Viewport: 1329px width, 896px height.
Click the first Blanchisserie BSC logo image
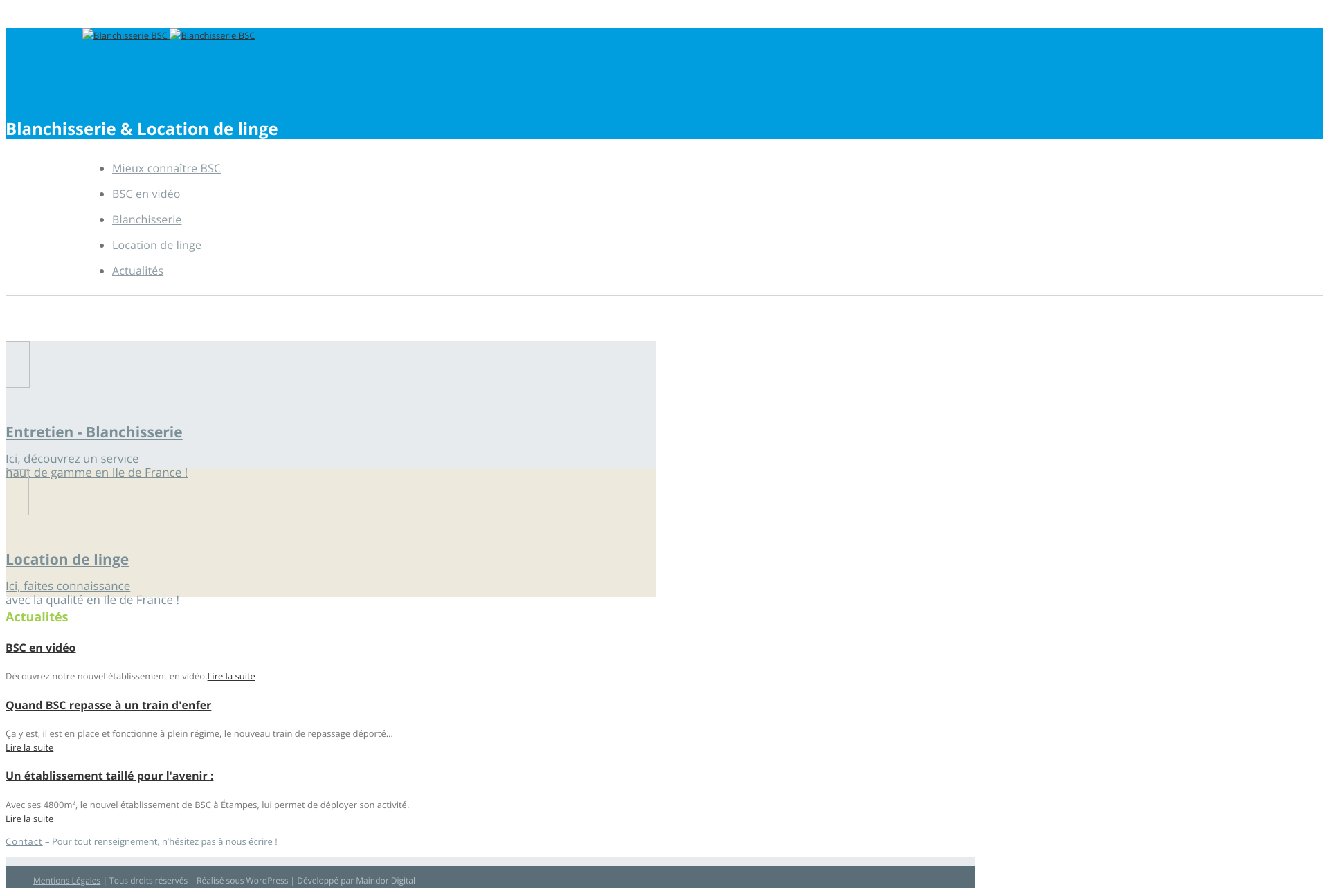125,35
